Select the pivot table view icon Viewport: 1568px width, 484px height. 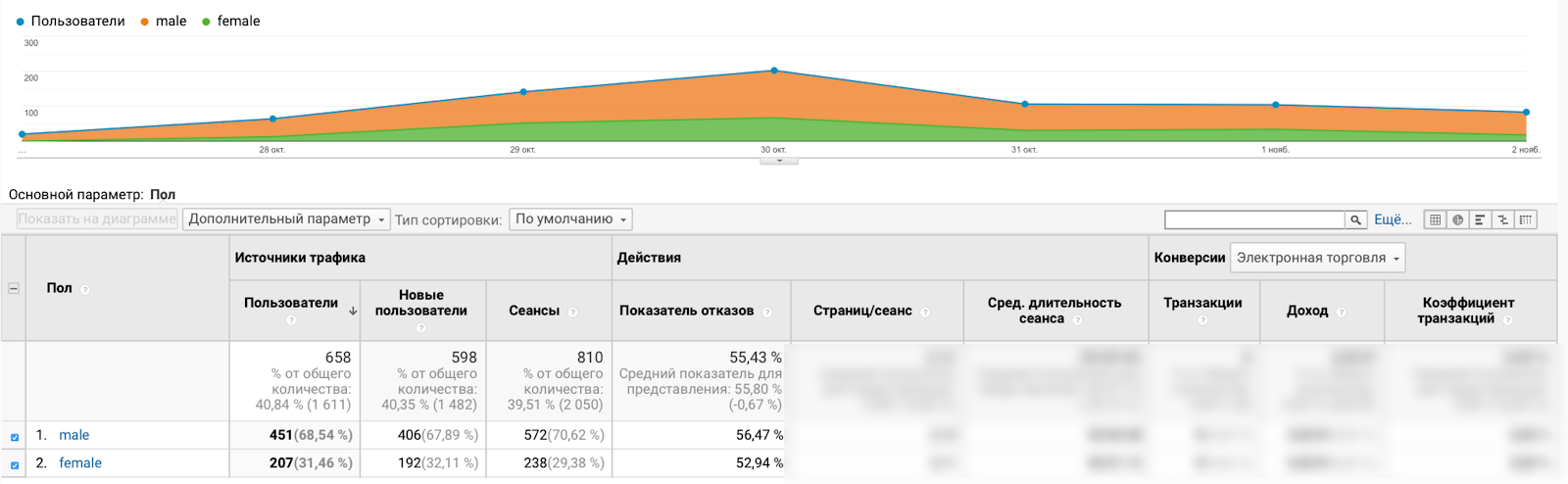point(1525,219)
